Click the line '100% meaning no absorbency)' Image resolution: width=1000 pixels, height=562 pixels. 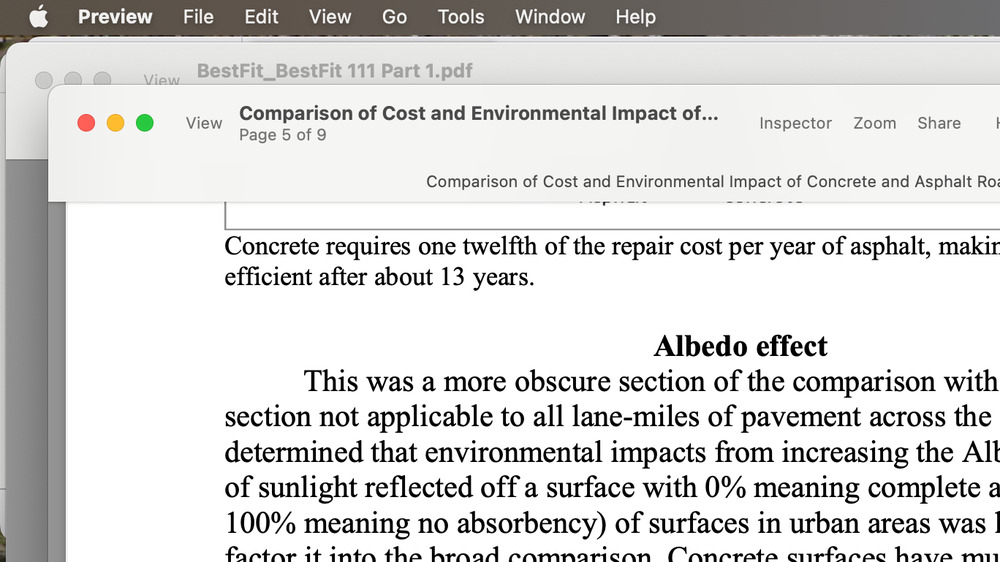[x=612, y=523]
